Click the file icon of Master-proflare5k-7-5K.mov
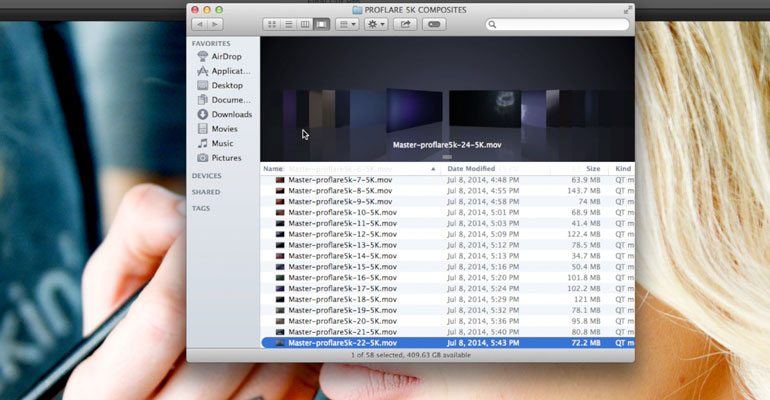 click(x=280, y=180)
